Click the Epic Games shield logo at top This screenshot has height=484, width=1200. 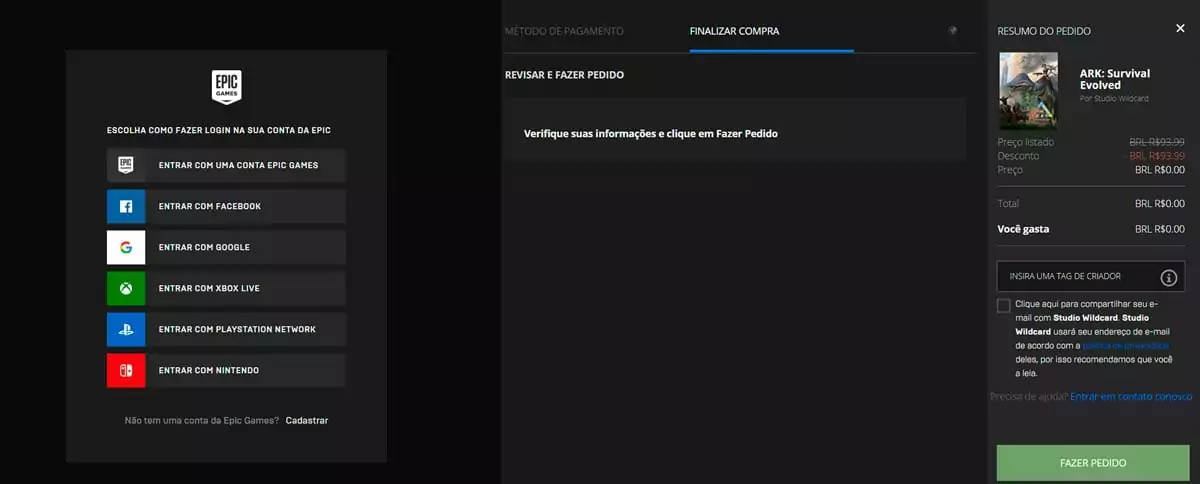click(226, 87)
